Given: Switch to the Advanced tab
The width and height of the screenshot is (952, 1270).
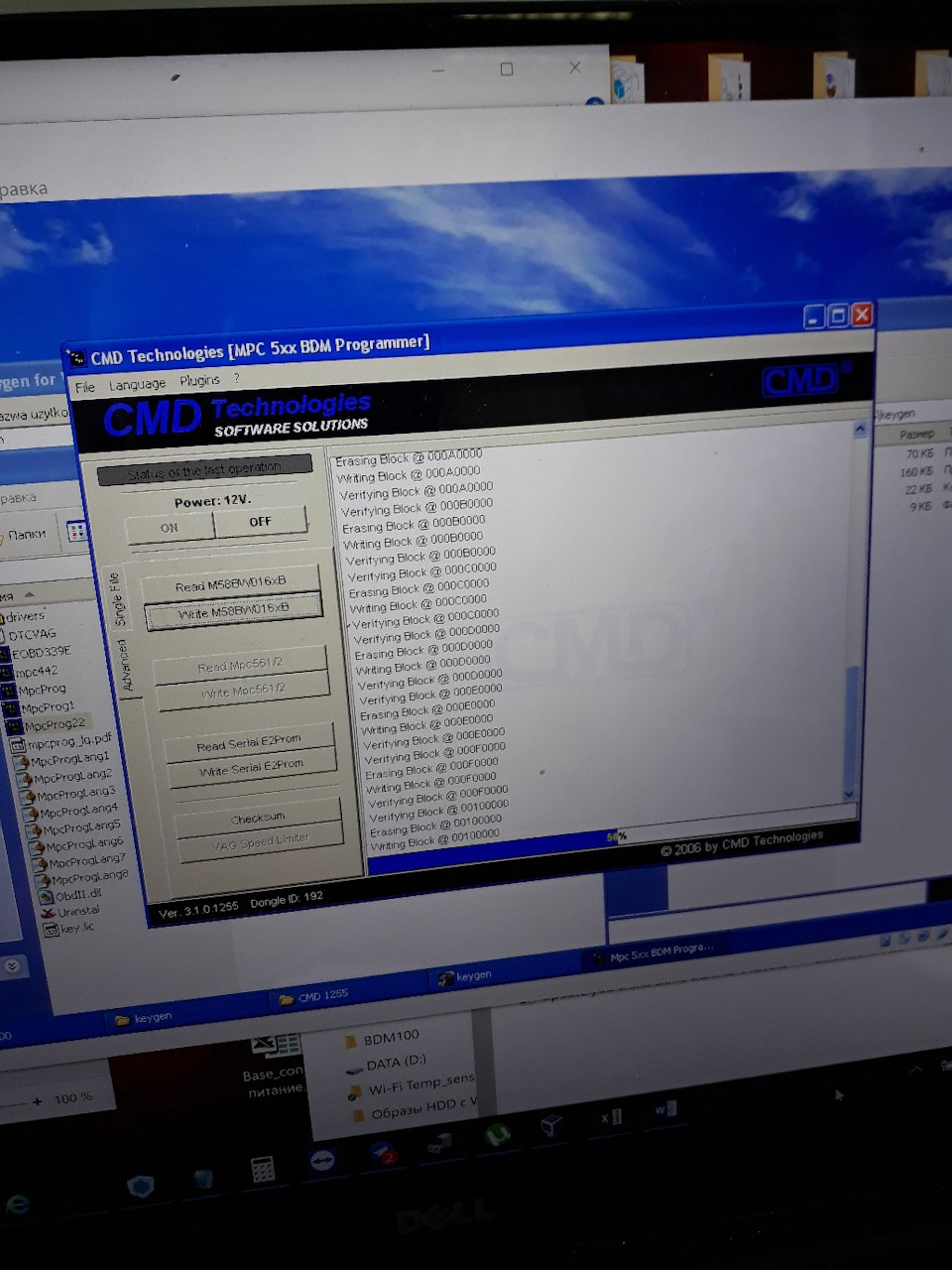Looking at the screenshot, I should [126, 665].
